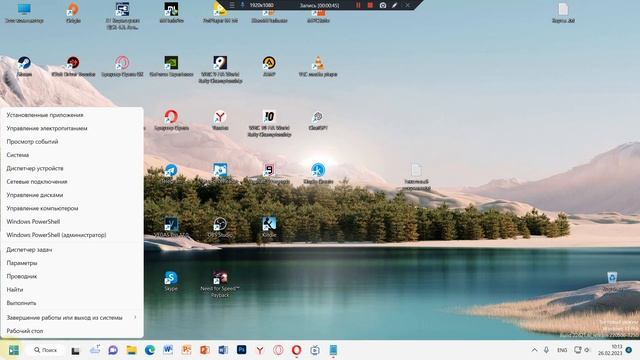The width and height of the screenshot is (640, 360).
Task: Select the Yandex browser desktop icon
Action: (220, 120)
